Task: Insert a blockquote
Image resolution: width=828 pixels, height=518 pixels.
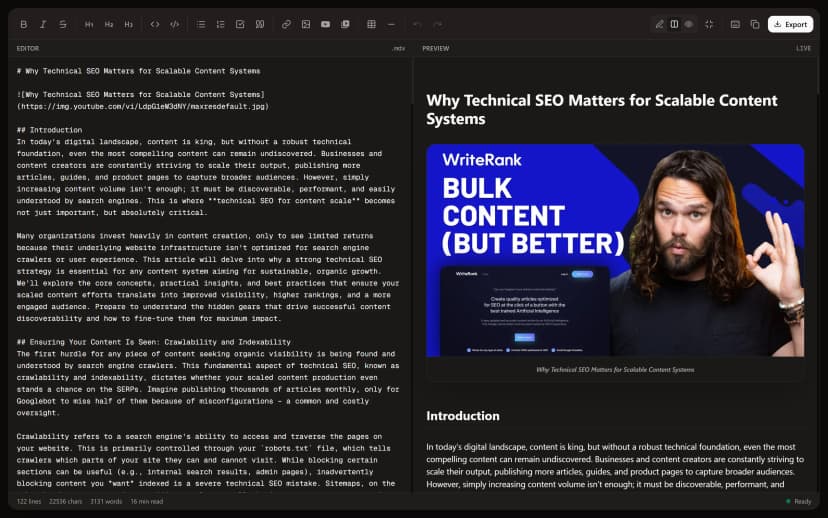Action: point(260,24)
